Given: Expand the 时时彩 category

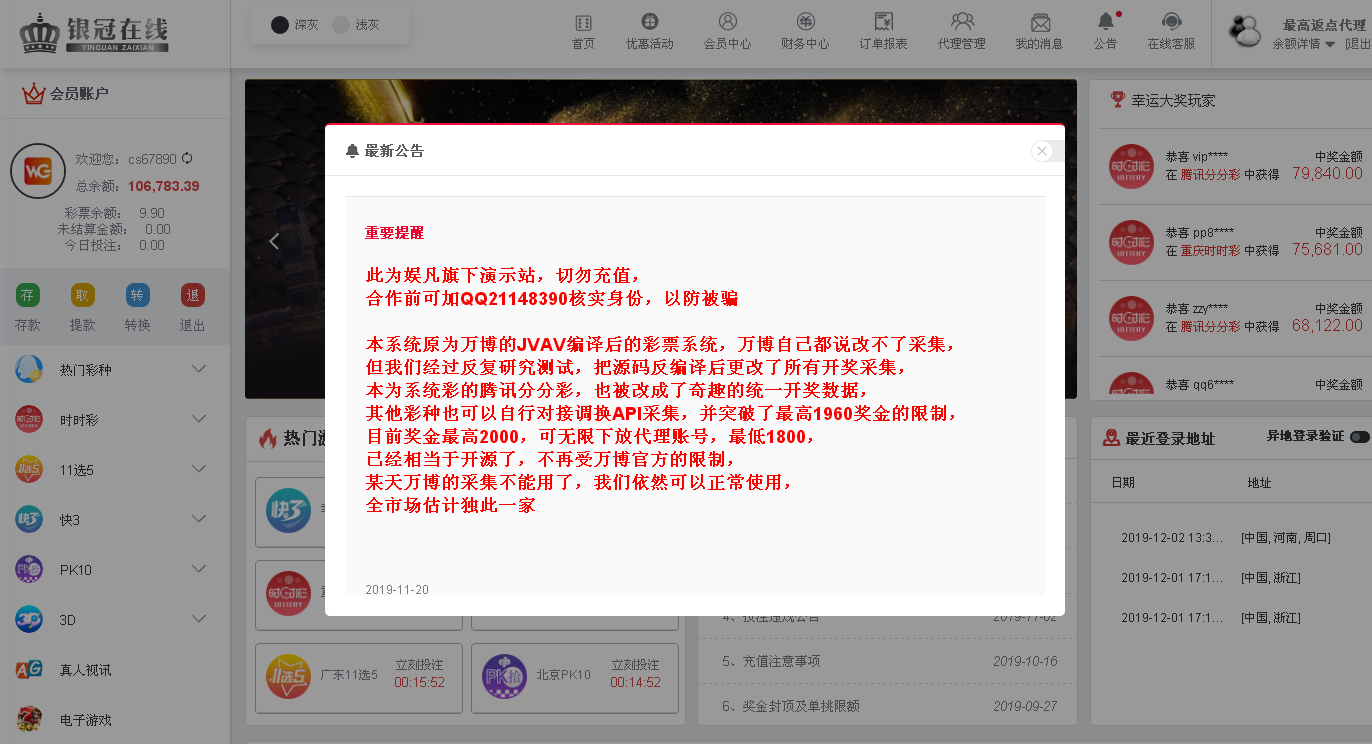Looking at the screenshot, I should click(x=199, y=419).
